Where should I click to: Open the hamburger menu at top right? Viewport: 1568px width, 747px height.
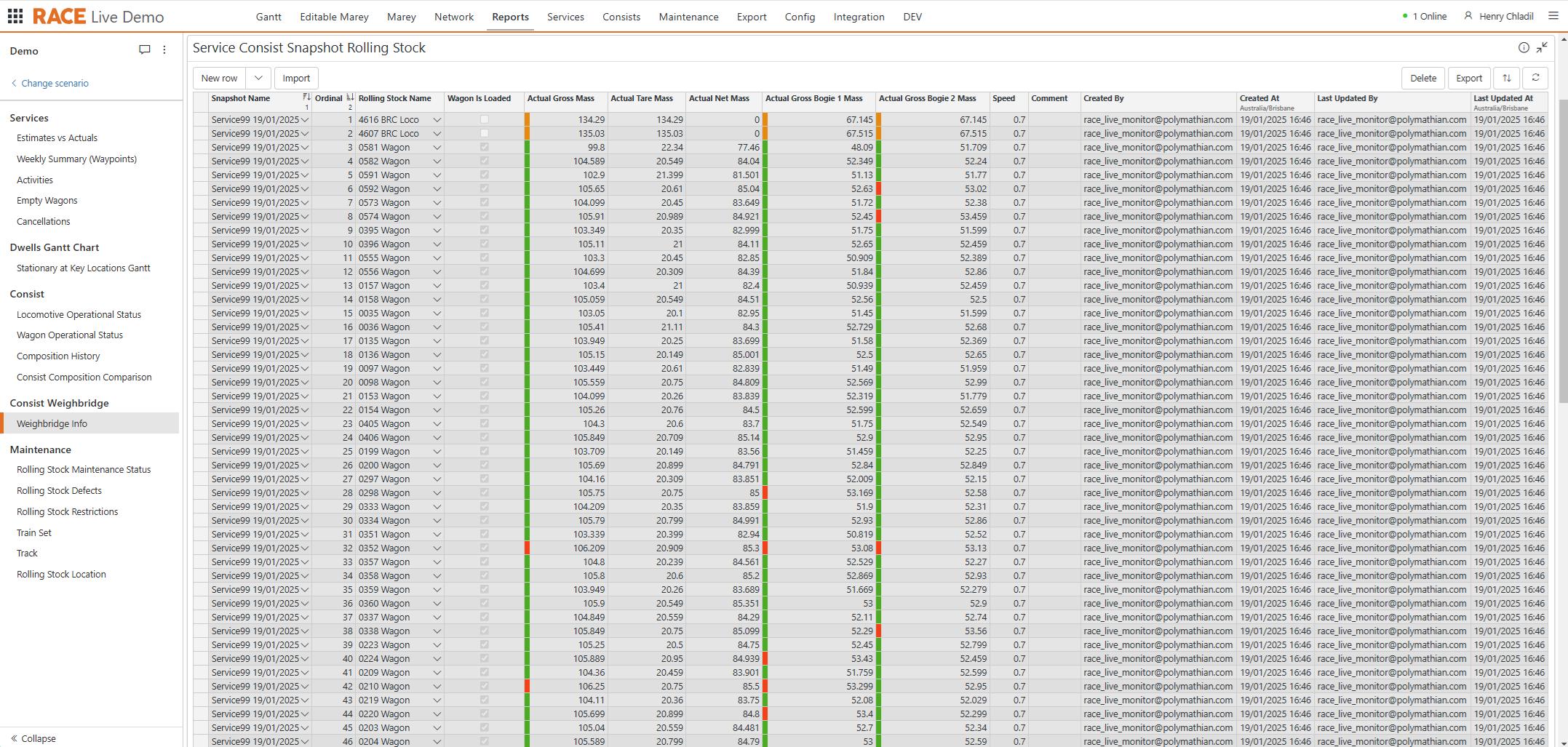(x=1553, y=16)
